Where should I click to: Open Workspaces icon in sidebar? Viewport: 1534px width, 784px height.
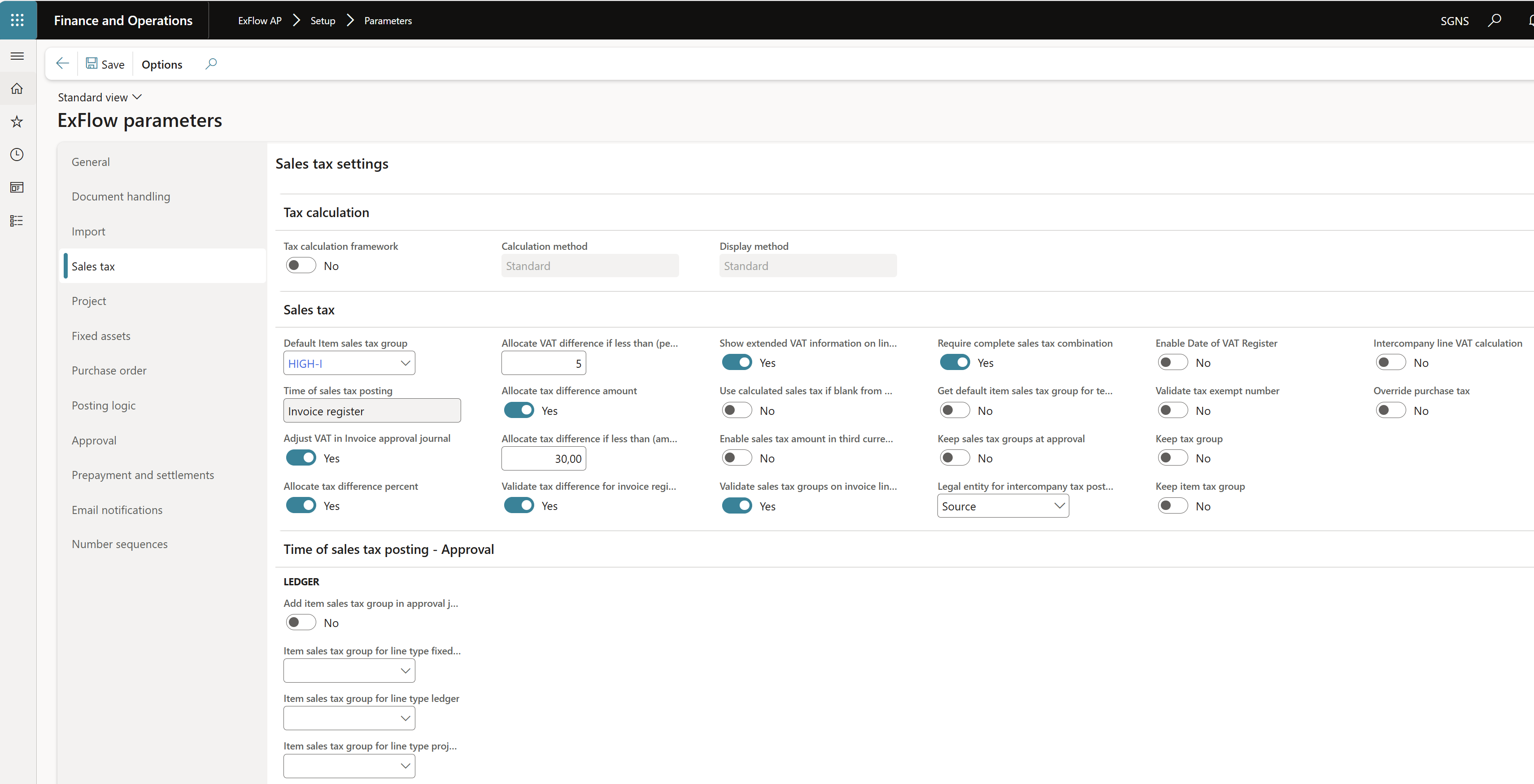coord(17,187)
